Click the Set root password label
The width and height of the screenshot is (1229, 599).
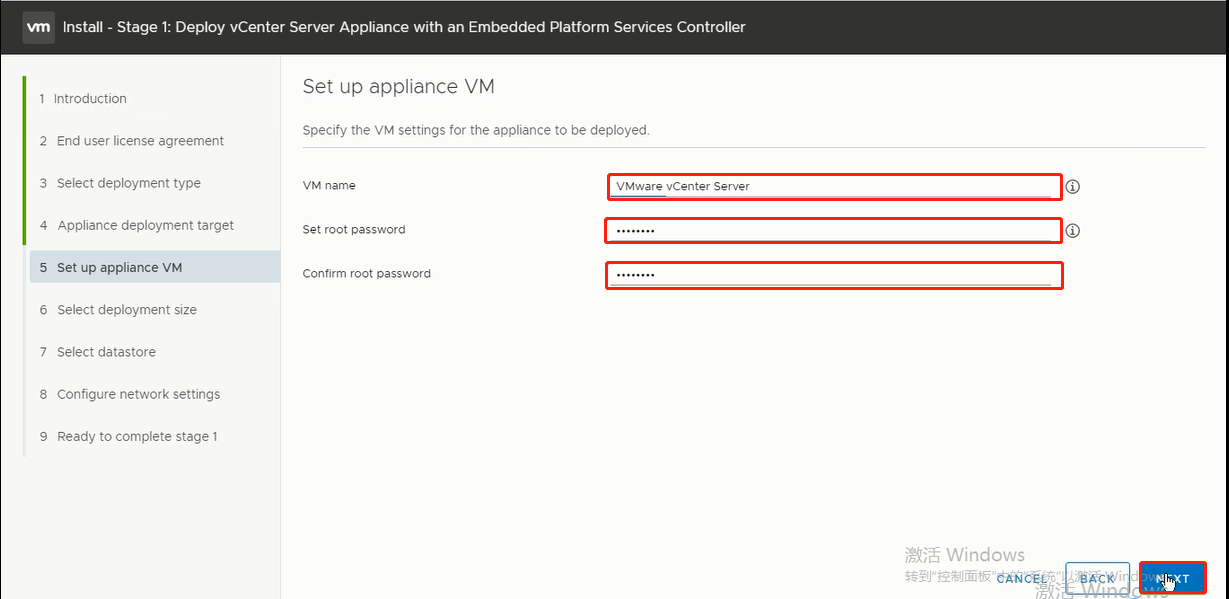coord(354,230)
